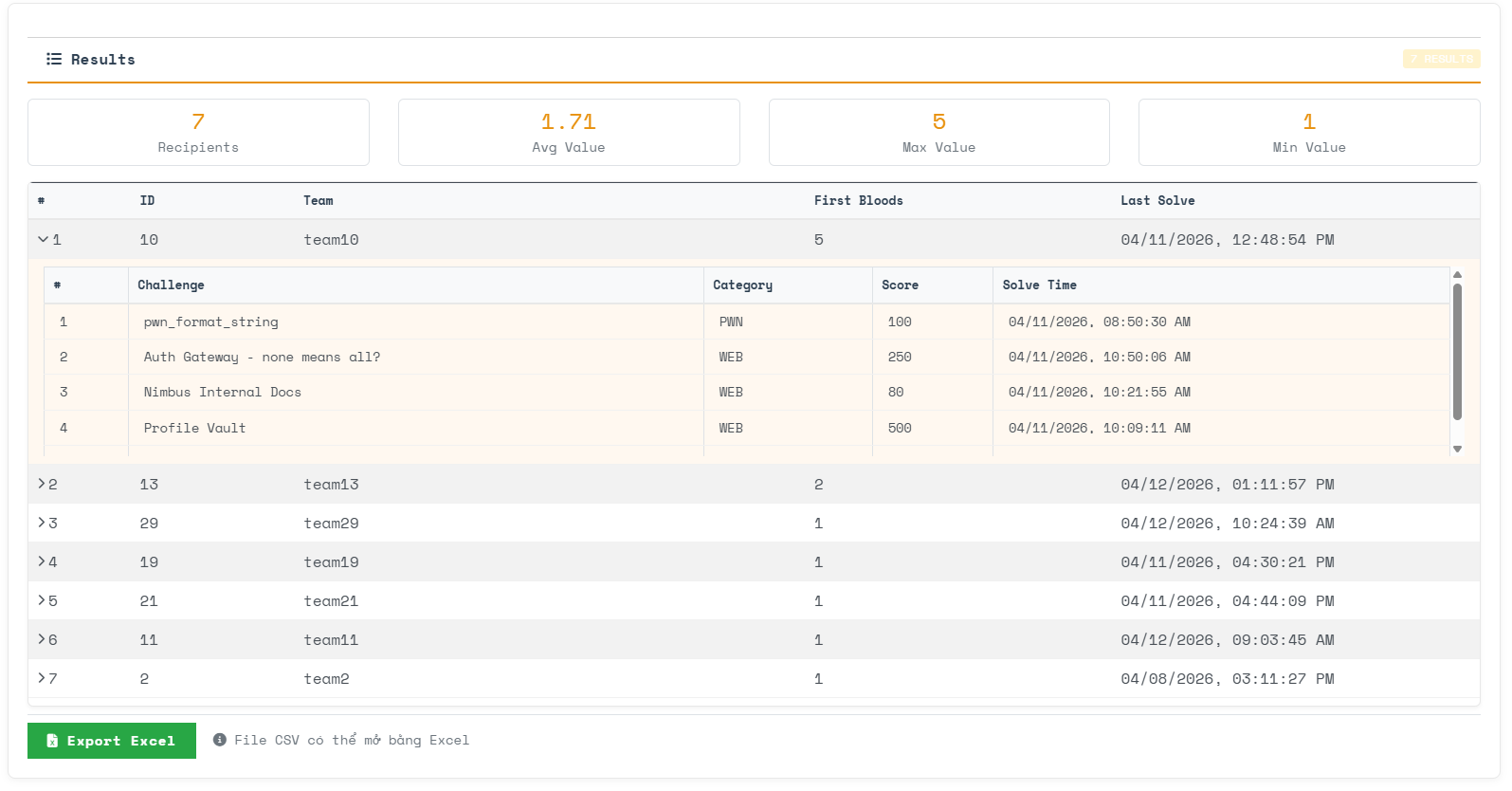Viewport: 1512px width, 791px height.
Task: Click the ID column header
Action: point(147,200)
